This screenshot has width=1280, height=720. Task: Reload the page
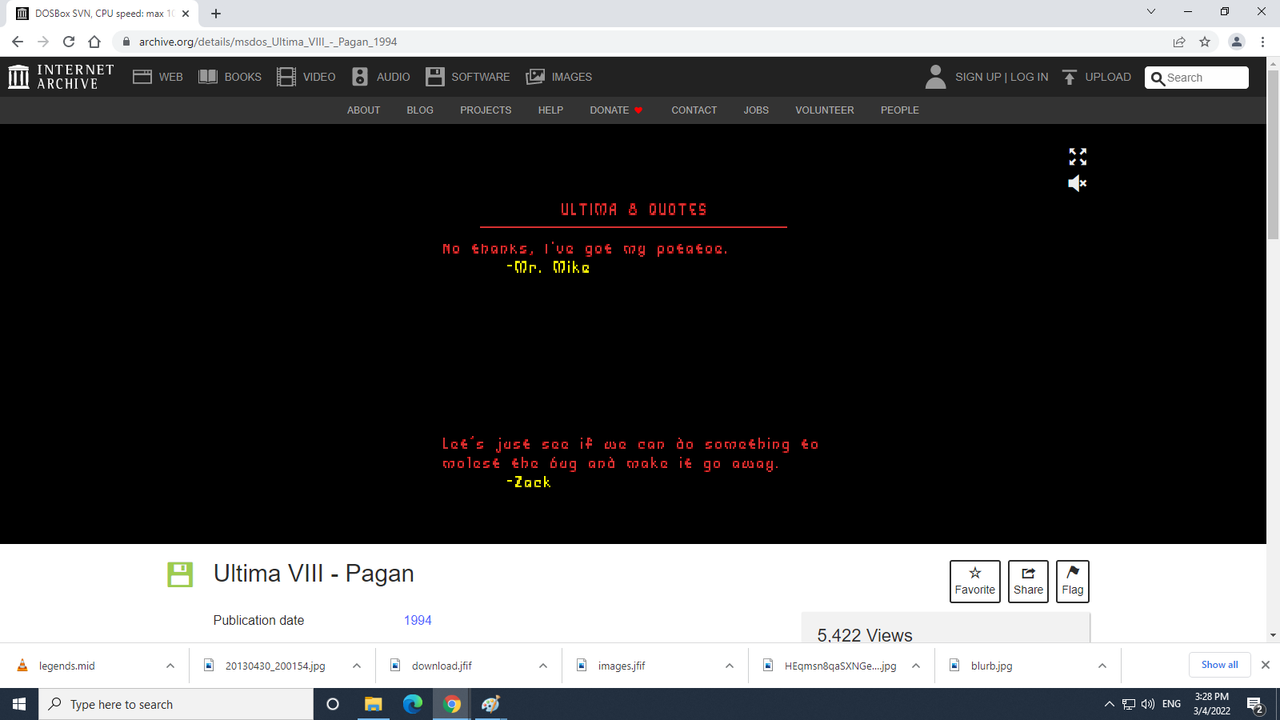[69, 42]
